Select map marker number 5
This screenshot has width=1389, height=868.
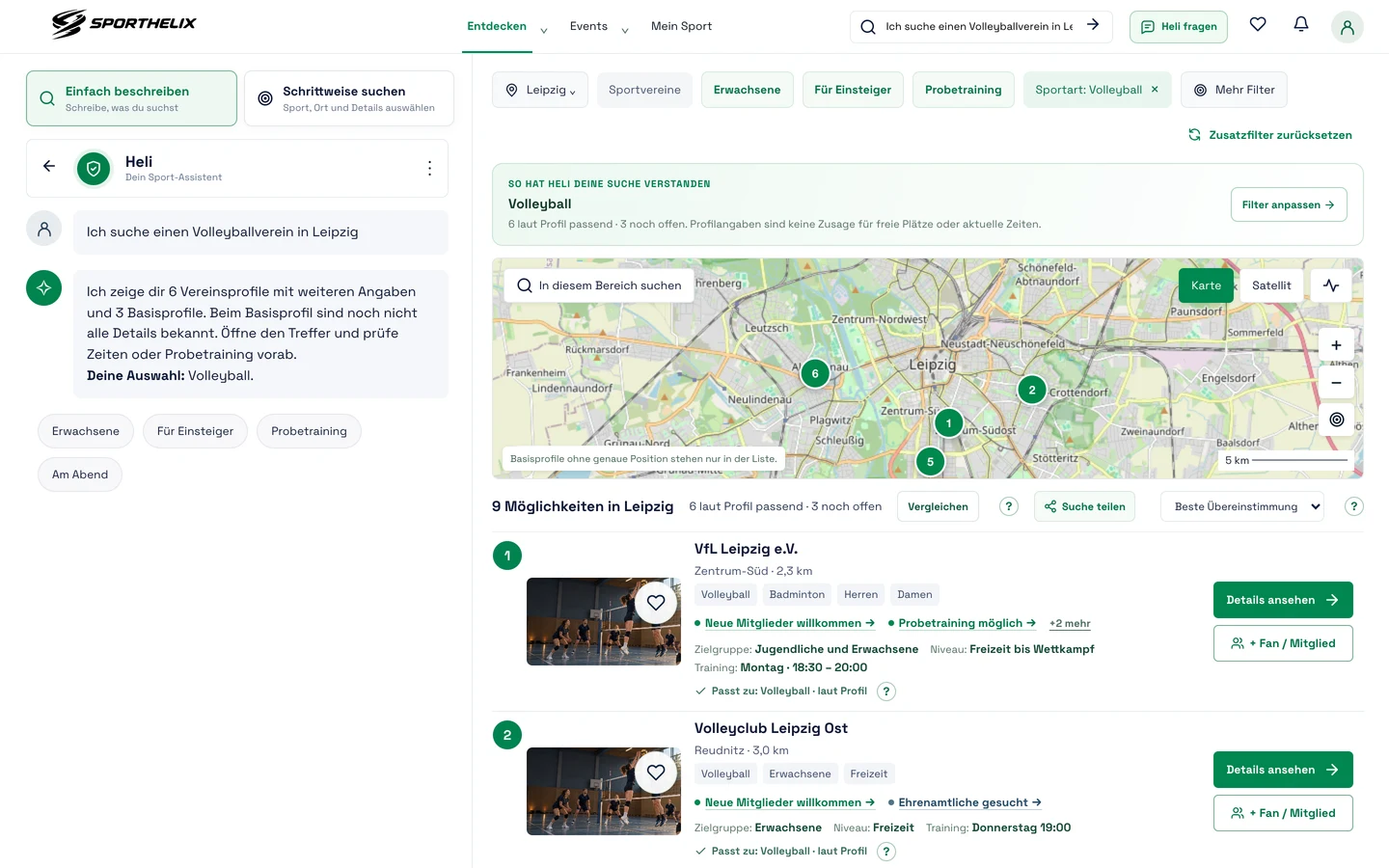click(x=930, y=462)
